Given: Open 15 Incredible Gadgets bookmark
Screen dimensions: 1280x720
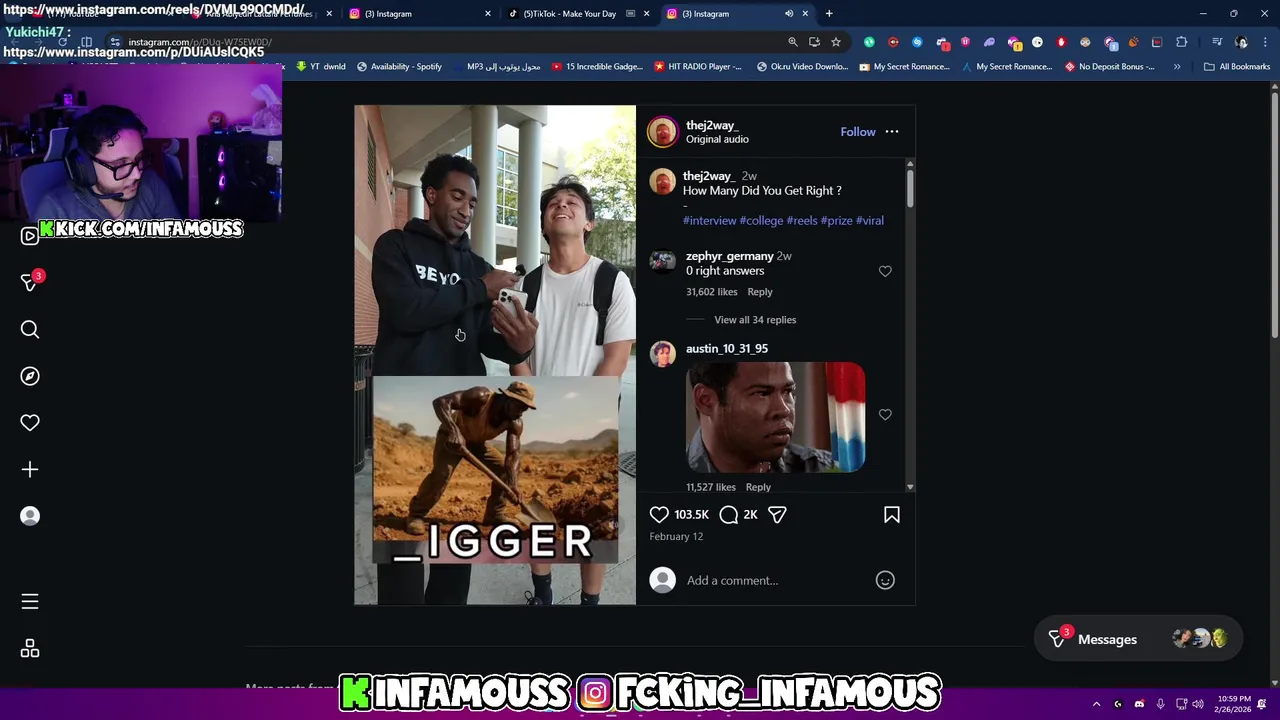Looking at the screenshot, I should point(597,67).
